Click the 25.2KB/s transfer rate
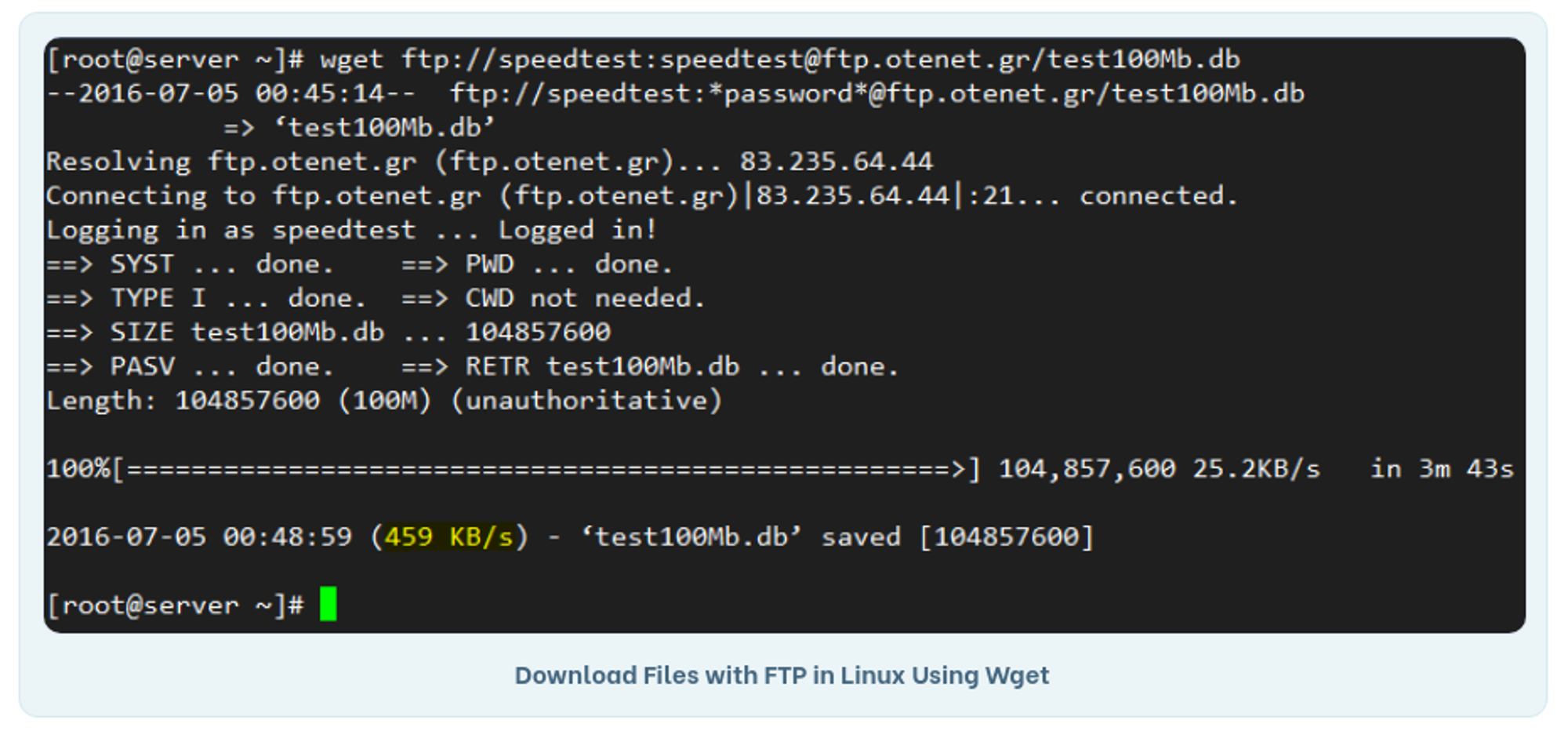Viewport: 1568px width, 731px height. pos(1257,469)
